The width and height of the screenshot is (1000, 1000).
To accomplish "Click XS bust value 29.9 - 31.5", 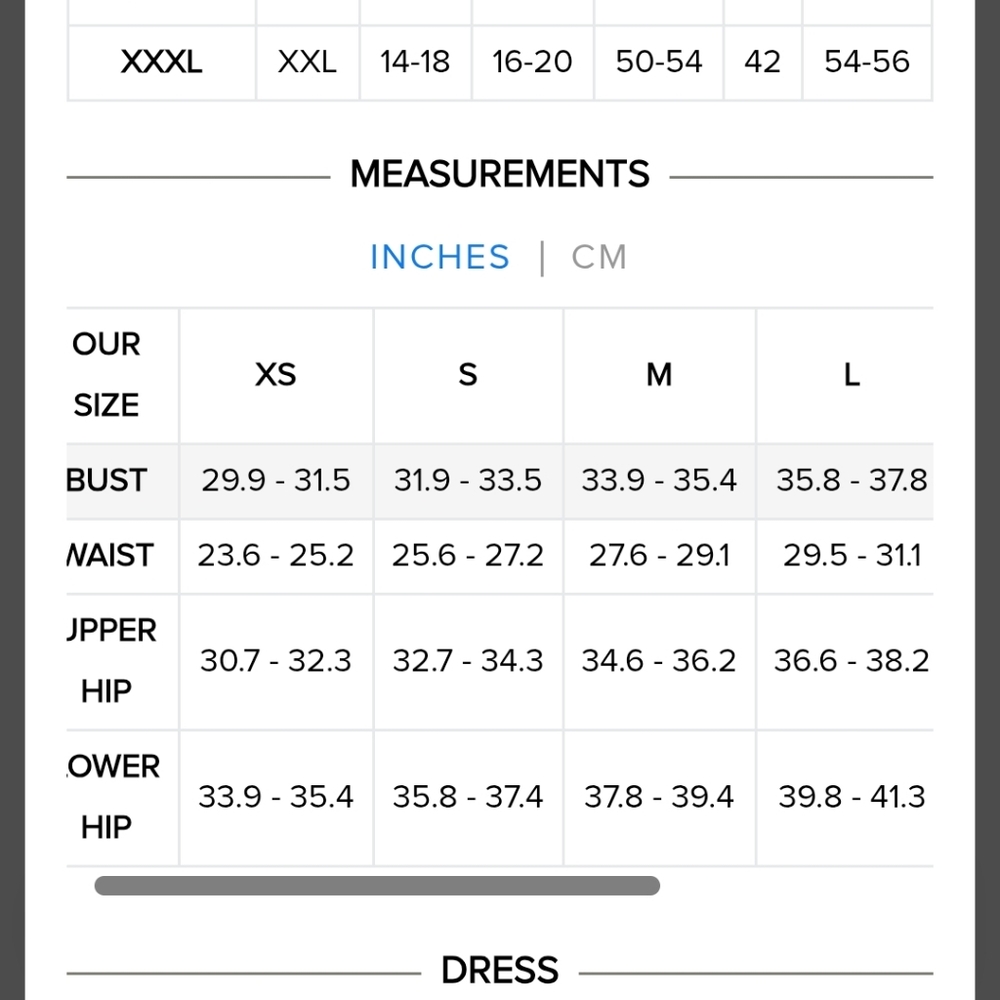I will 276,480.
